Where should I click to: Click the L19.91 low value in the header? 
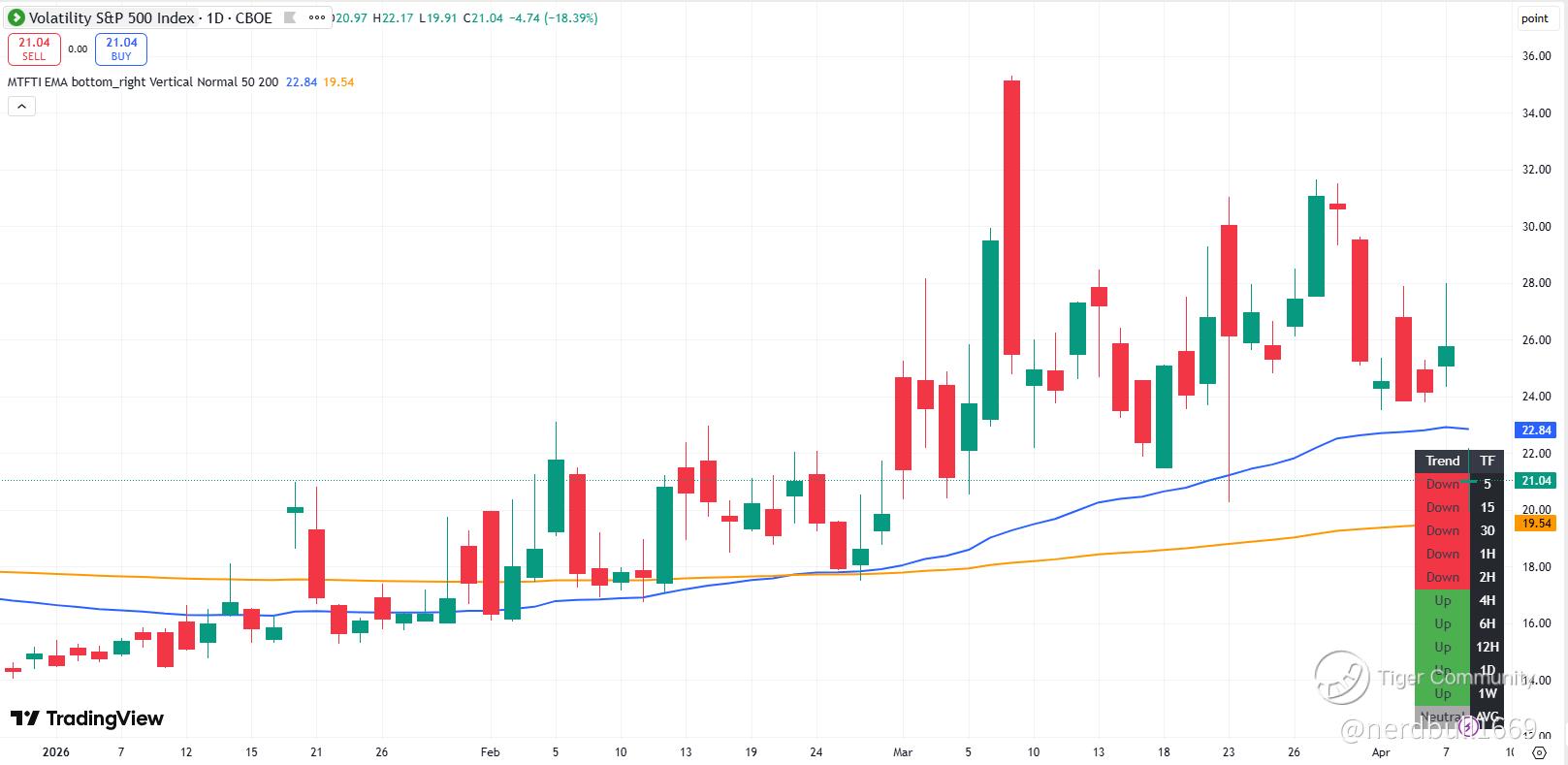click(436, 17)
